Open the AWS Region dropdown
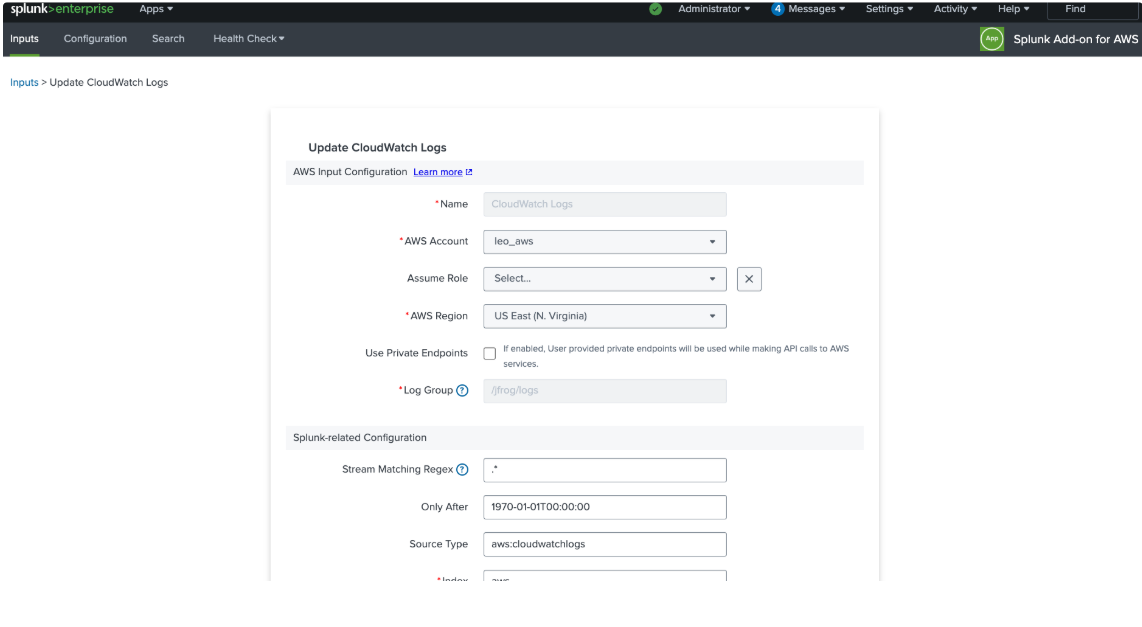Image resolution: width=1142 pixels, height=627 pixels. [x=604, y=316]
